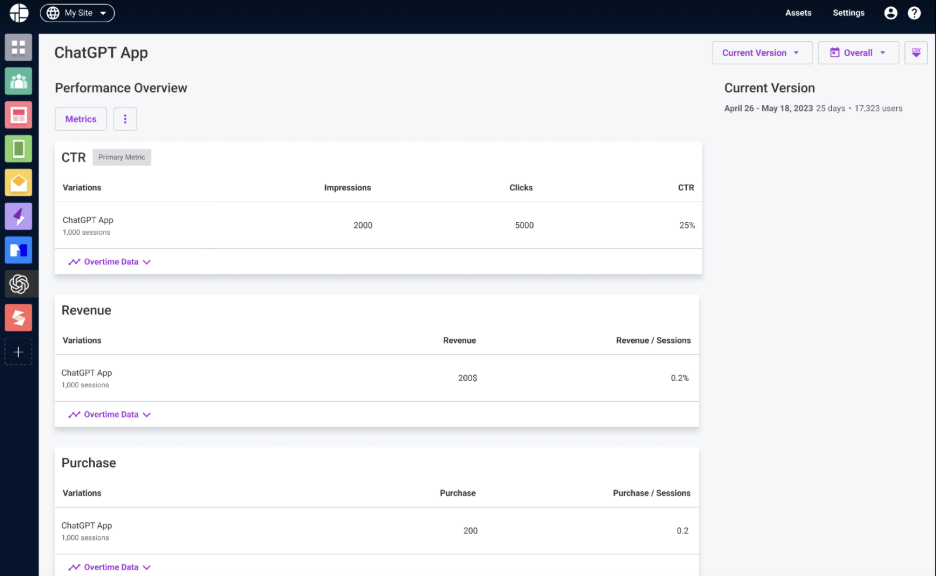
Task: Select the ChatGPT App row in Revenue table
Action: pos(377,378)
